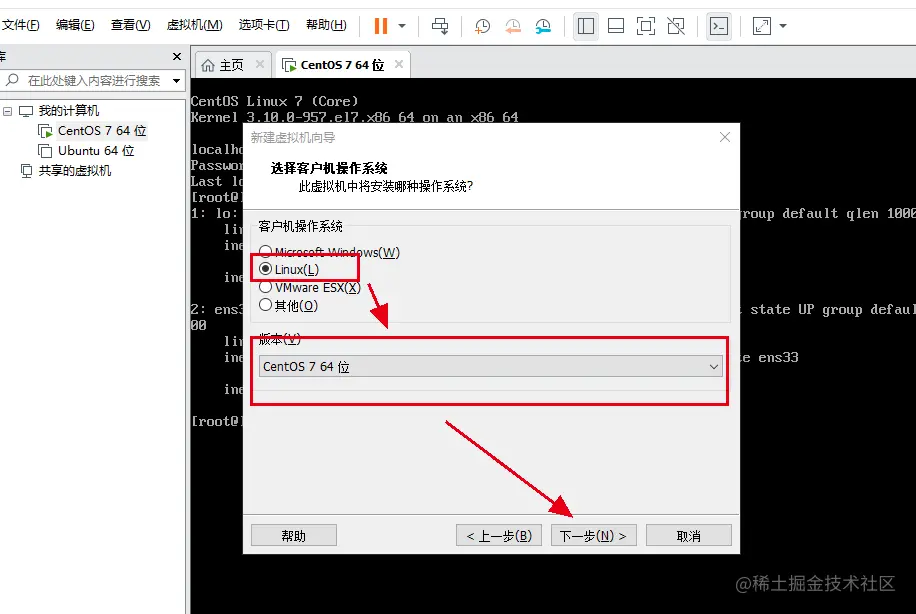This screenshot has width=916, height=614.
Task: Click the Send Ctrl+Alt+Del icon
Action: click(440, 26)
